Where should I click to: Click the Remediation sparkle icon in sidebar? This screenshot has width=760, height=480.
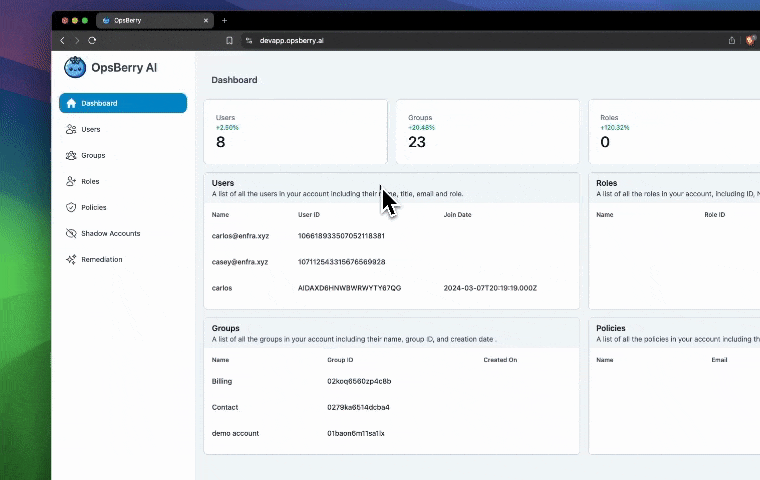pos(71,259)
